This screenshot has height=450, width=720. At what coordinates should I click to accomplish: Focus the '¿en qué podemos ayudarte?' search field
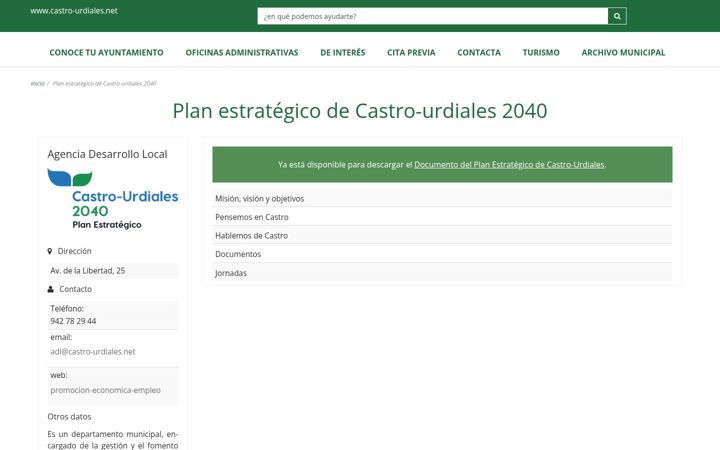(433, 16)
